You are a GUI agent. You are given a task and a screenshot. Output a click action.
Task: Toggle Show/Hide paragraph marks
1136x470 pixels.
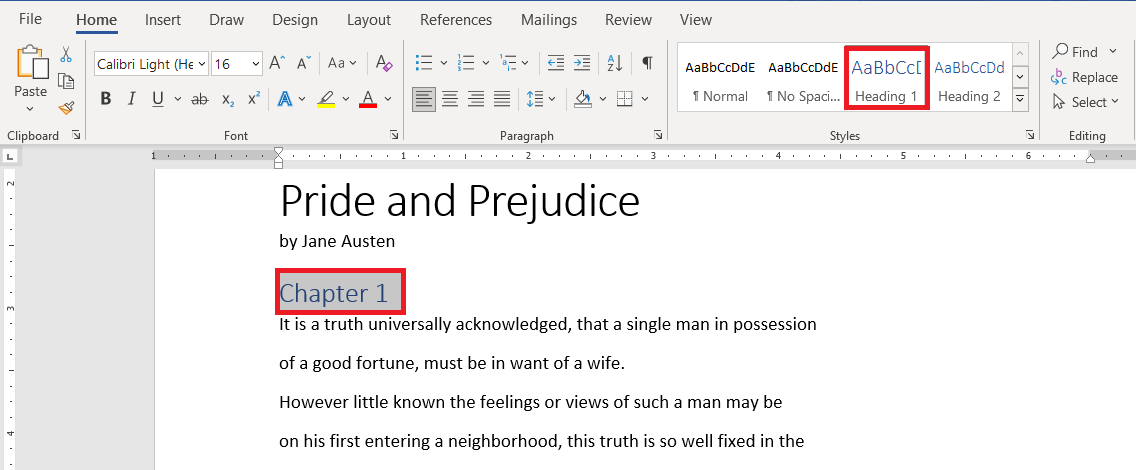click(x=647, y=63)
